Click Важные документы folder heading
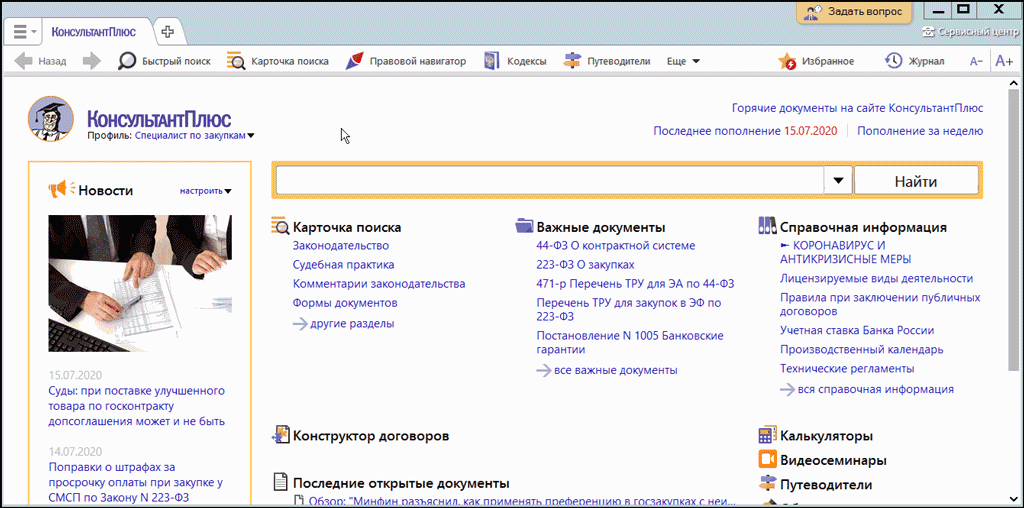This screenshot has width=1024, height=508. (x=601, y=227)
